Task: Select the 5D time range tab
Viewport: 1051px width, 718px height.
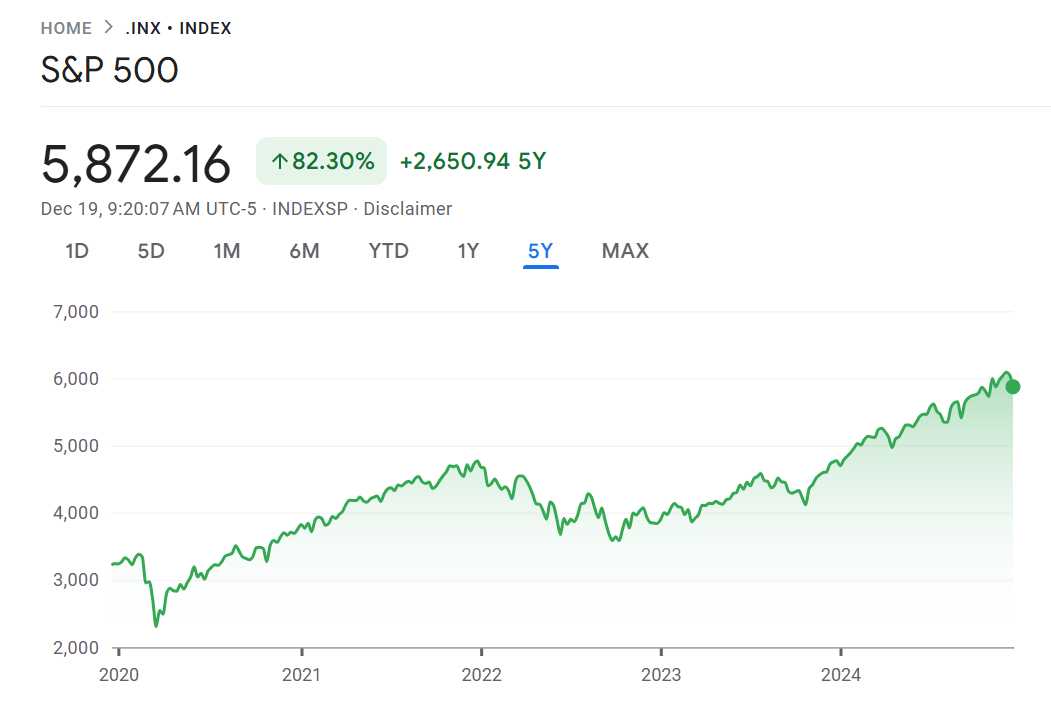Action: tap(151, 251)
